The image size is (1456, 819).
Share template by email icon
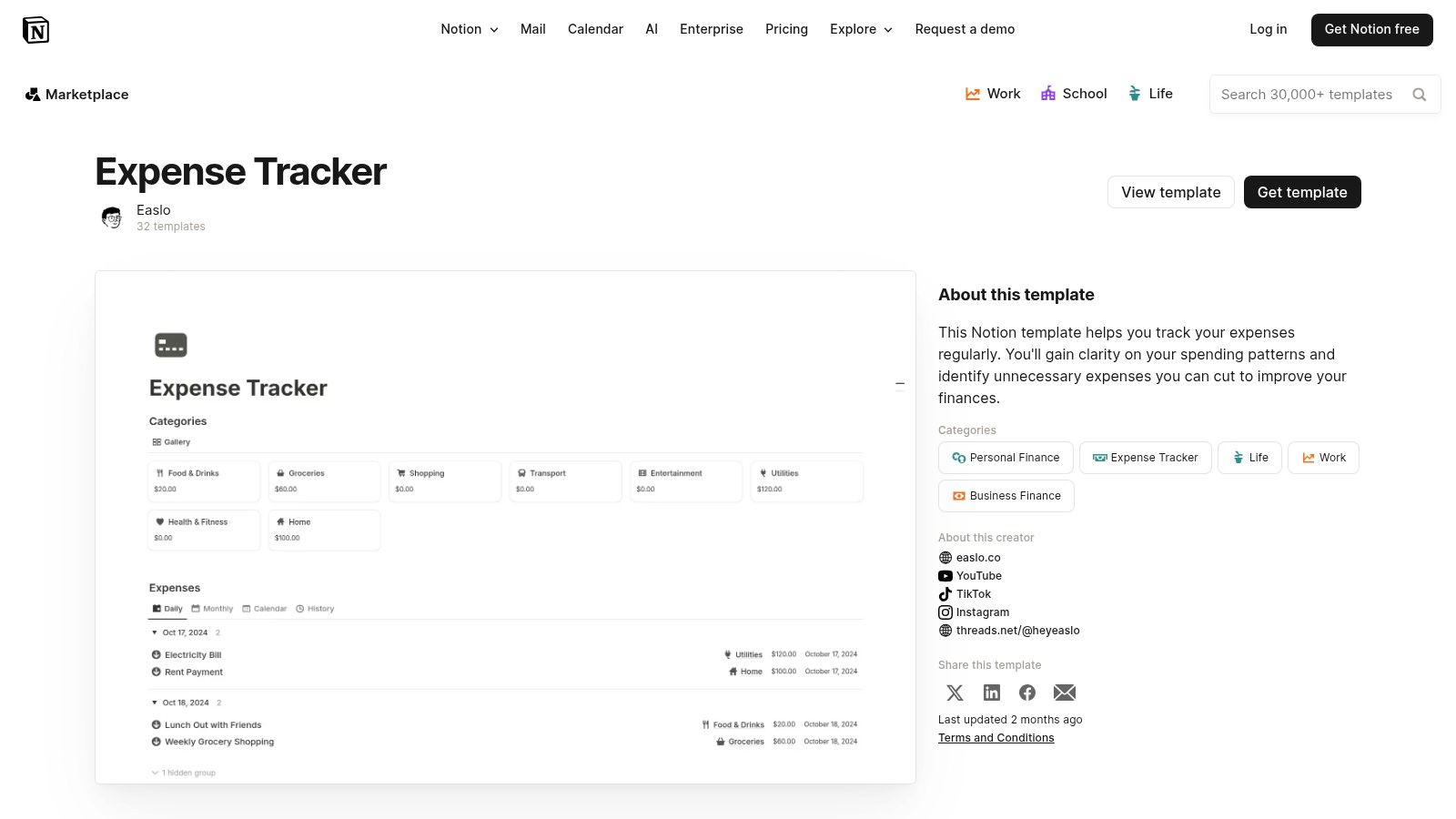[1065, 693]
